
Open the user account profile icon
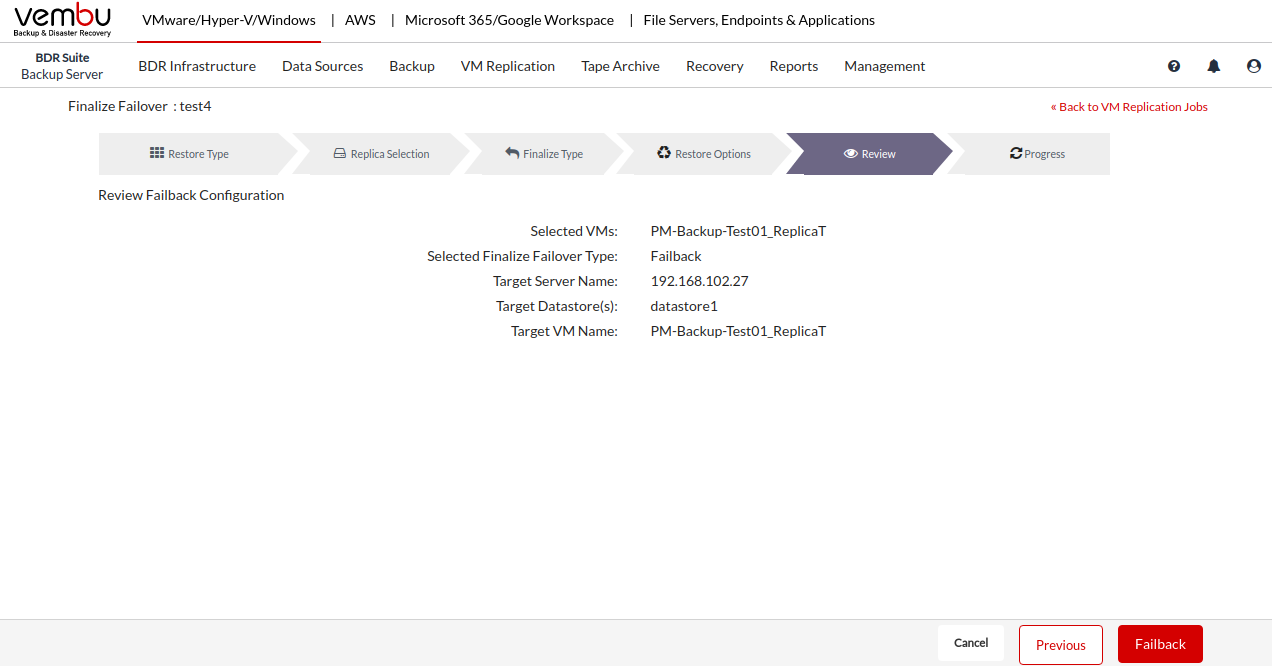[x=1254, y=66]
